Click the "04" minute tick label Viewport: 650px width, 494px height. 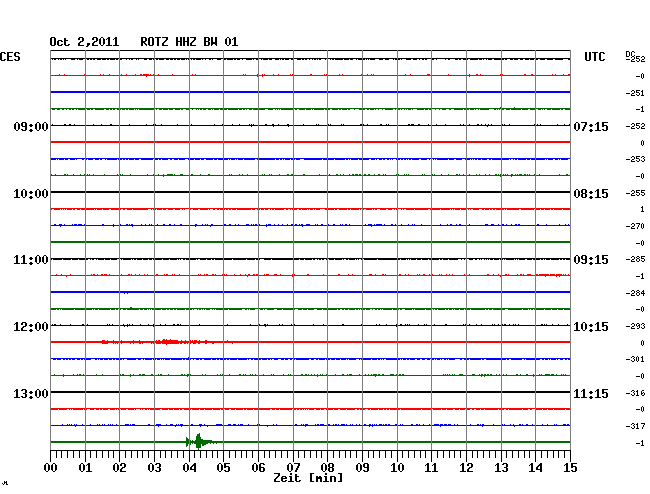pos(189,468)
